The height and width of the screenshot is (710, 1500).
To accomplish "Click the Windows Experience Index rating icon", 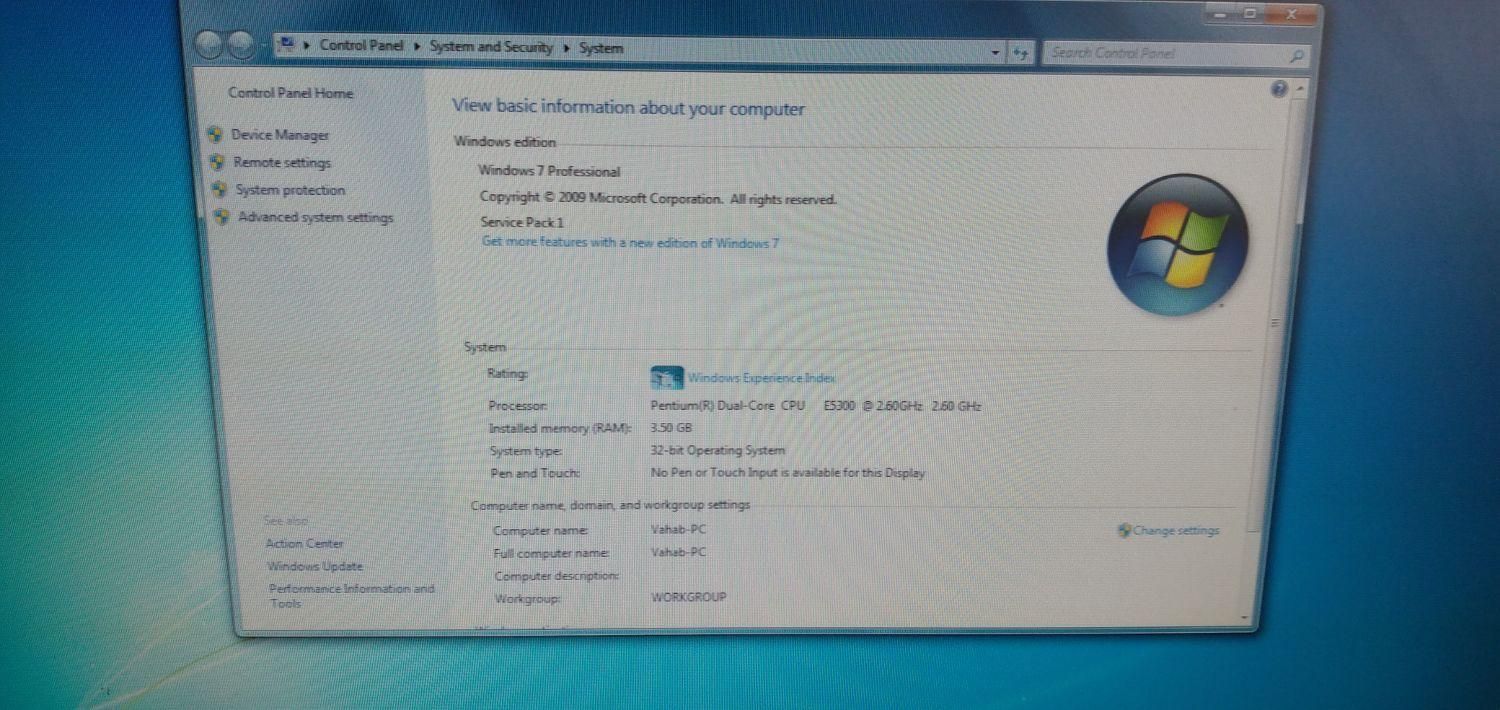I will click(666, 378).
